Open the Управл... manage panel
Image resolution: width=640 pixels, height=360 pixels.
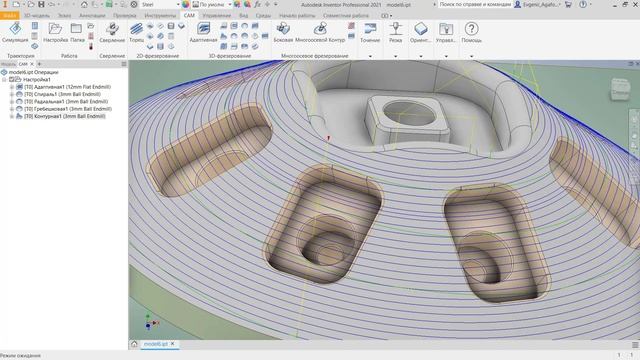click(446, 33)
